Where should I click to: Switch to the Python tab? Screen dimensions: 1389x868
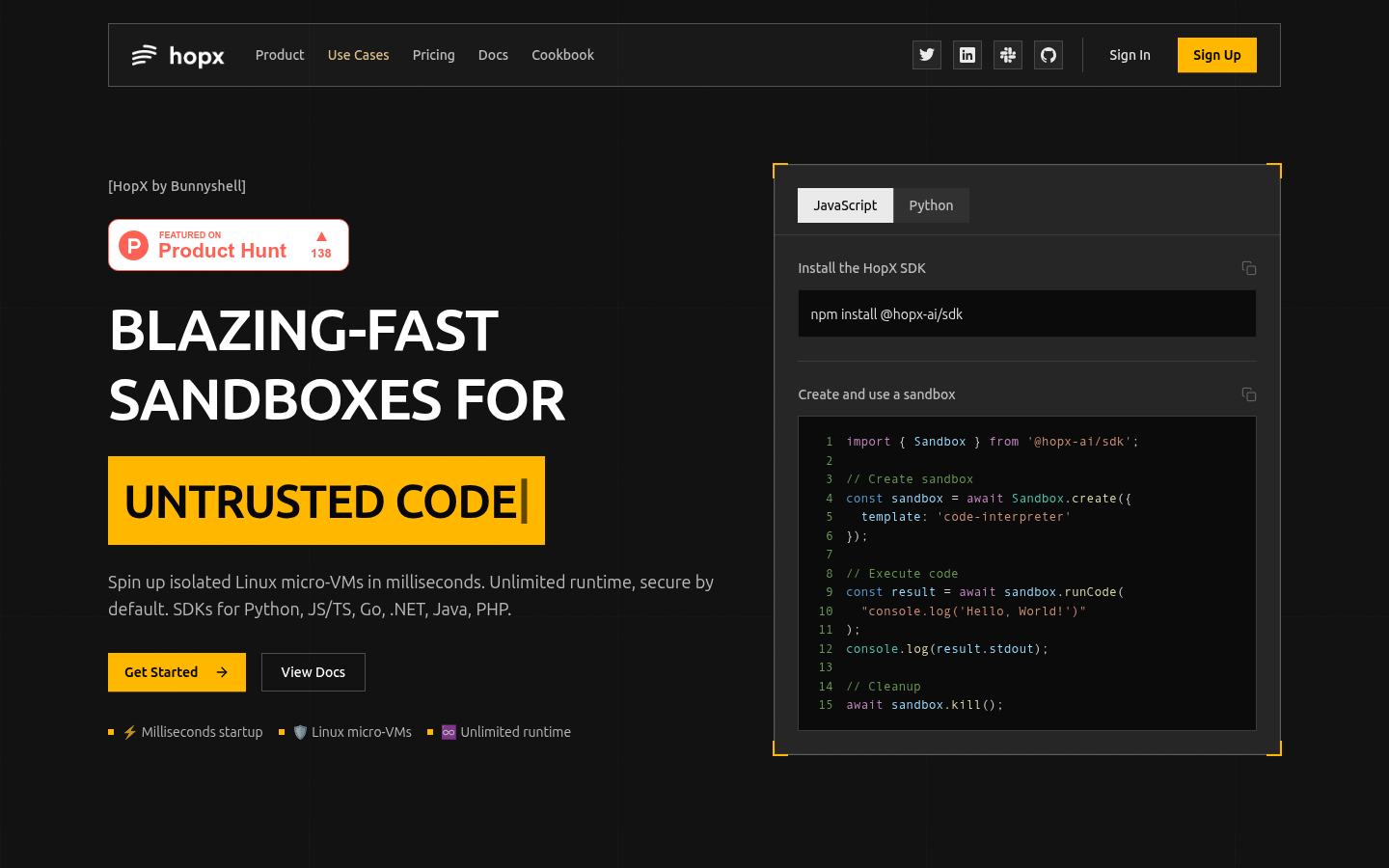point(931,205)
